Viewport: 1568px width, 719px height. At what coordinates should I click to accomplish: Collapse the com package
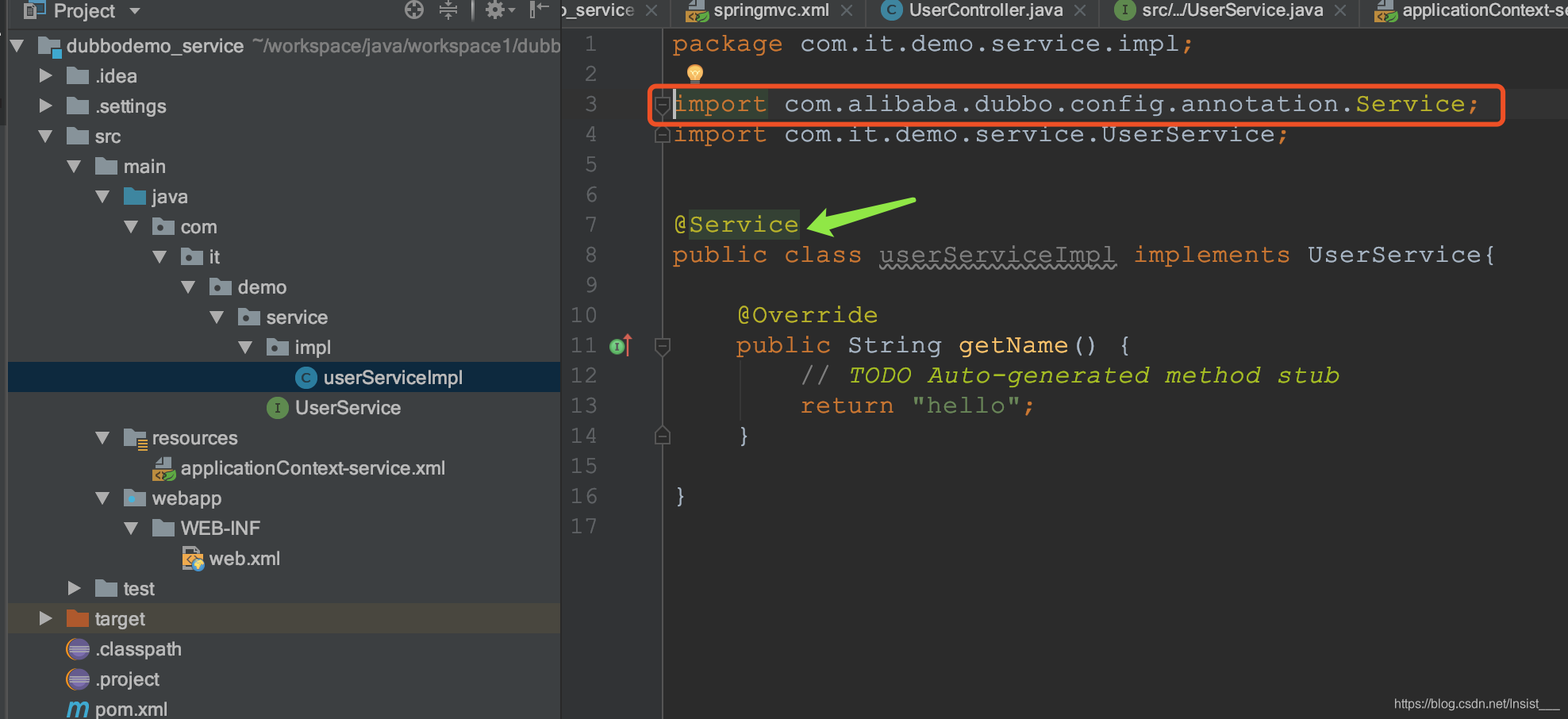click(x=131, y=227)
